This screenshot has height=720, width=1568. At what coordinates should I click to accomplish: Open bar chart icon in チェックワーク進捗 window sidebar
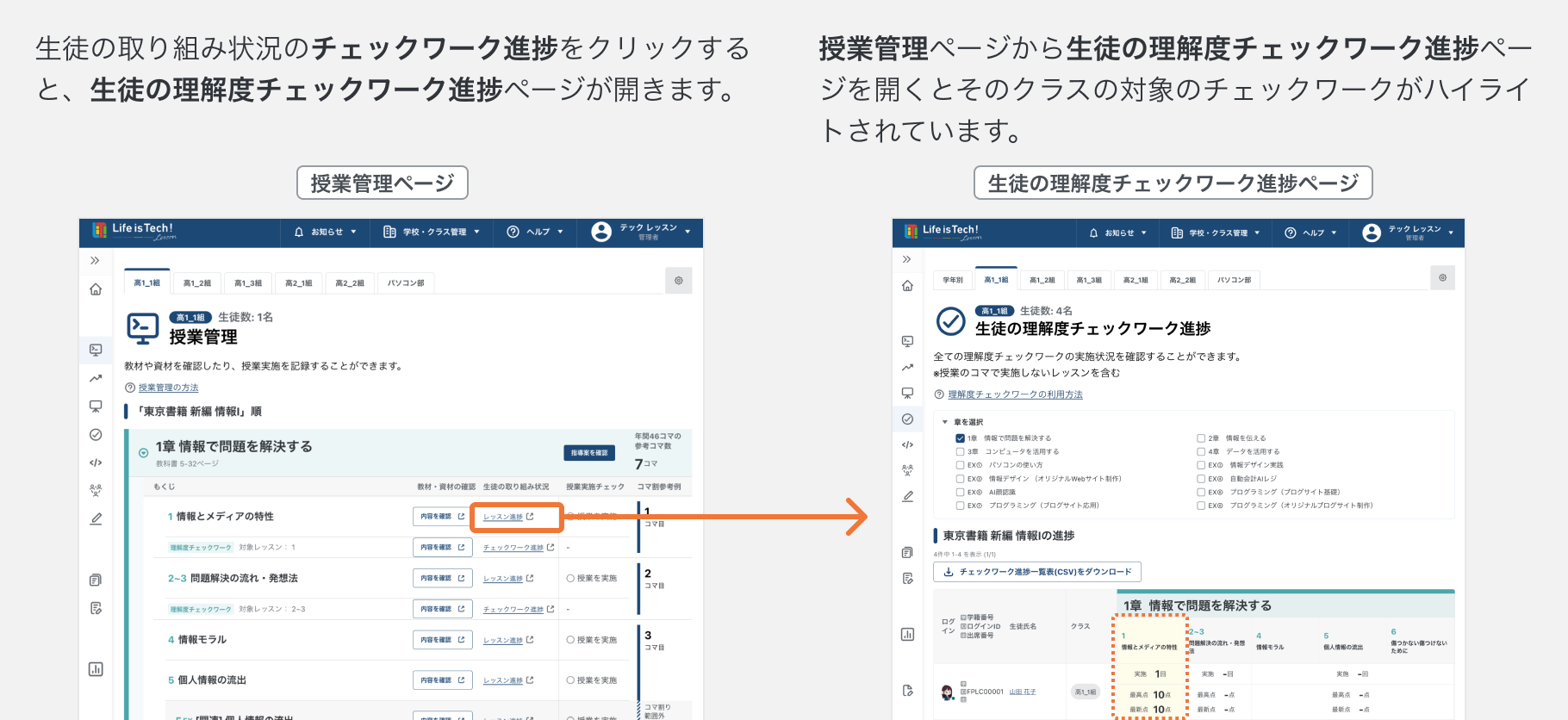pyautogui.click(x=907, y=635)
